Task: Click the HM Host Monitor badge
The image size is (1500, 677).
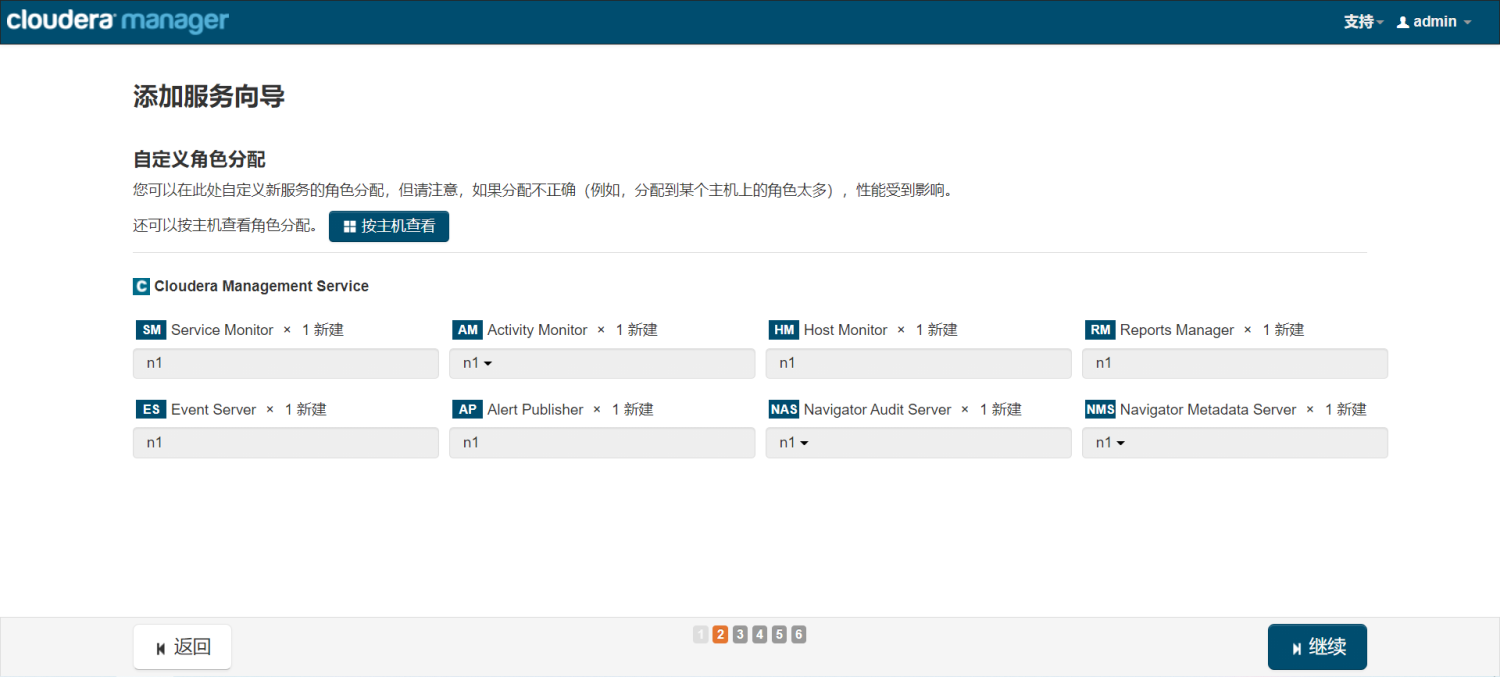Action: 784,330
